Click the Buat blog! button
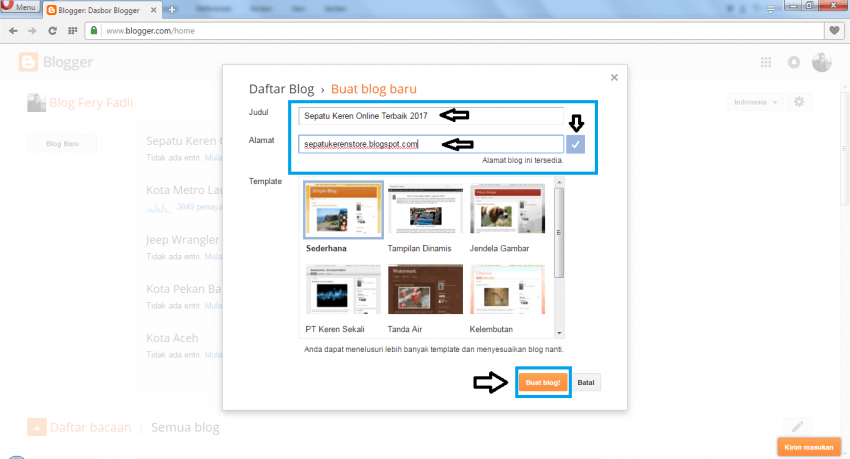 (543, 383)
